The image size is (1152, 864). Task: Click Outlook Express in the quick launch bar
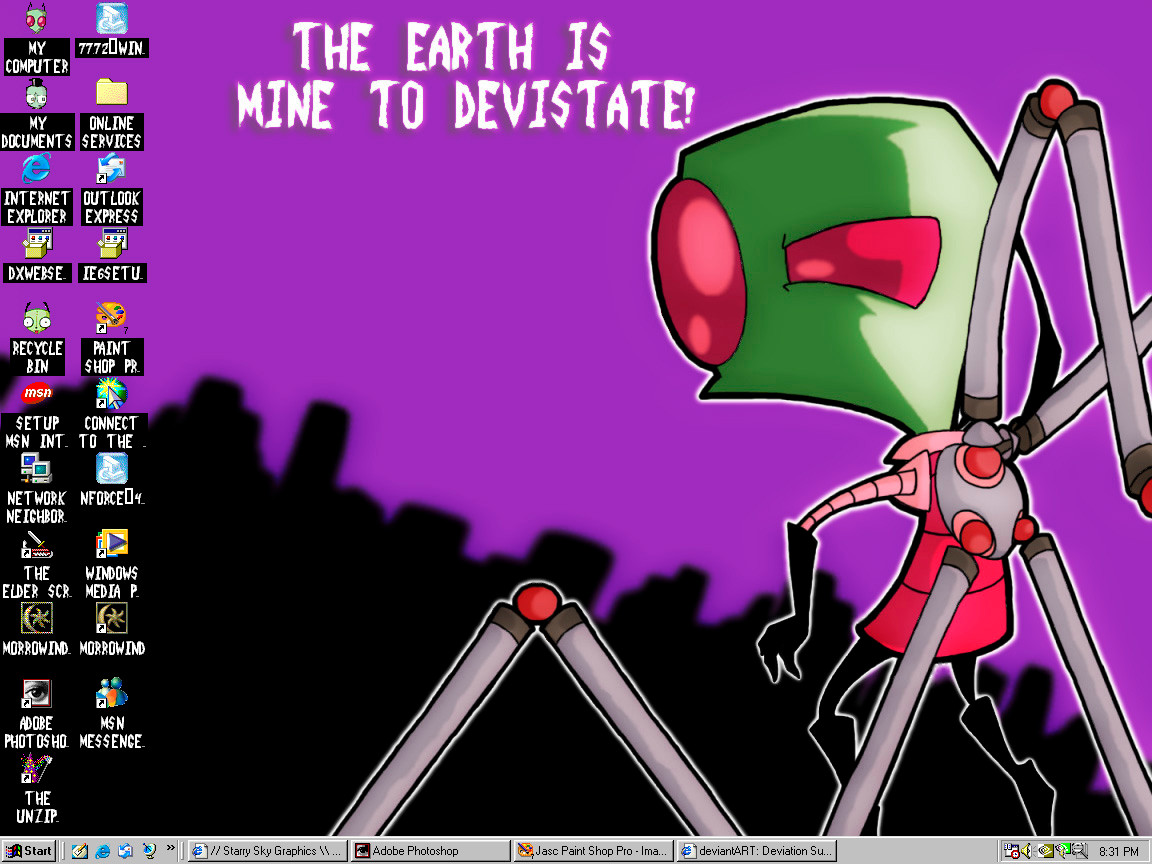pyautogui.click(x=126, y=851)
